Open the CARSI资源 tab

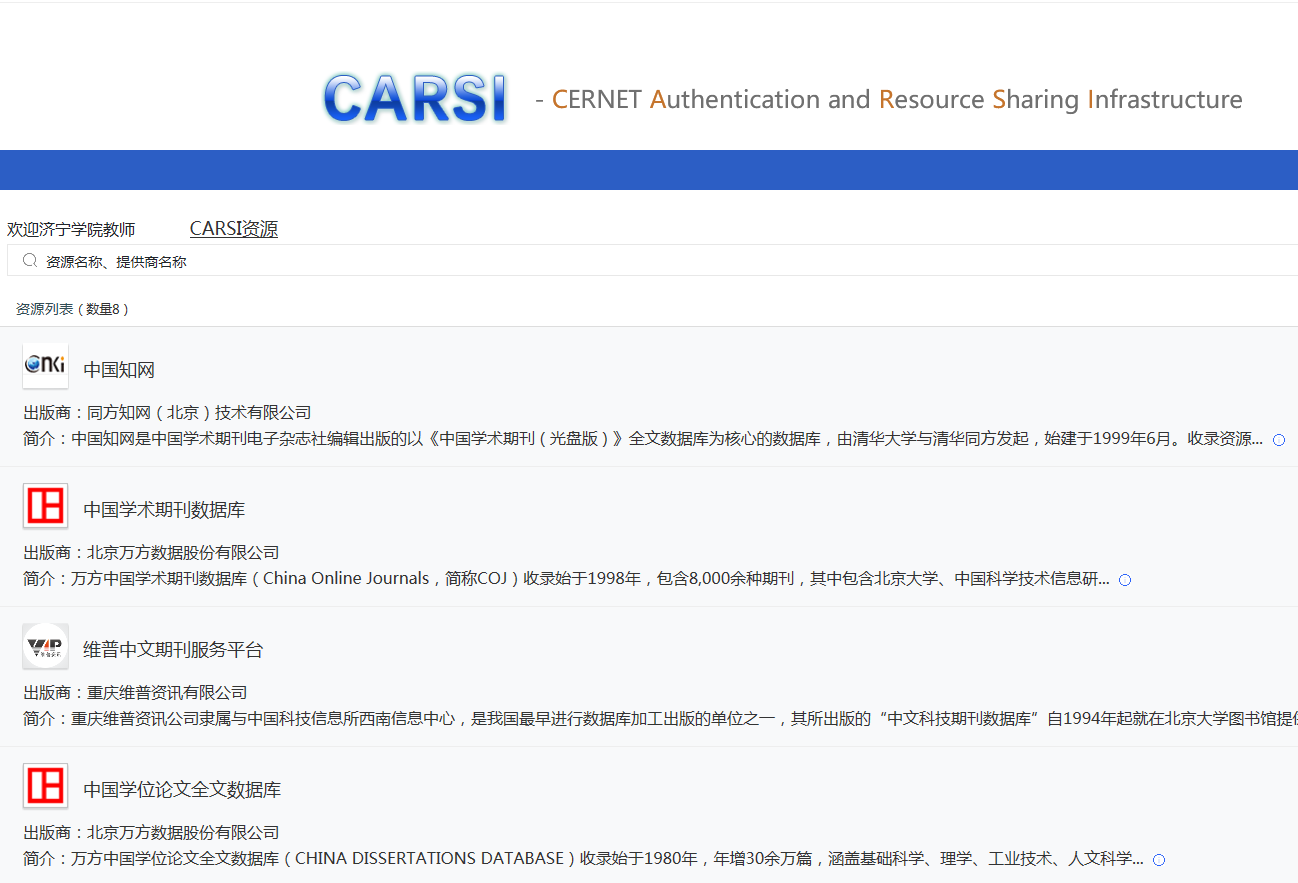[233, 229]
